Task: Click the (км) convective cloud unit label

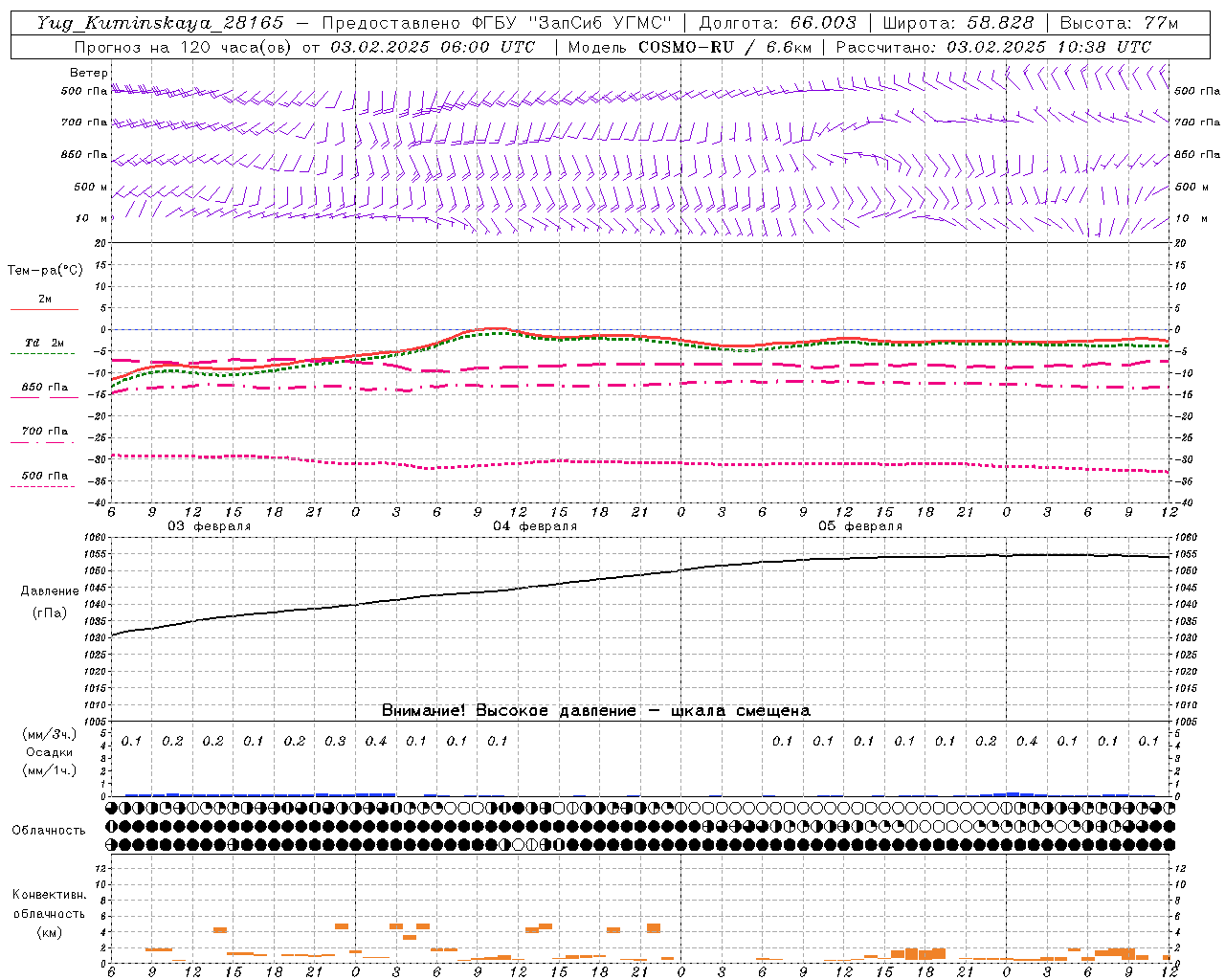Action: coord(50,932)
